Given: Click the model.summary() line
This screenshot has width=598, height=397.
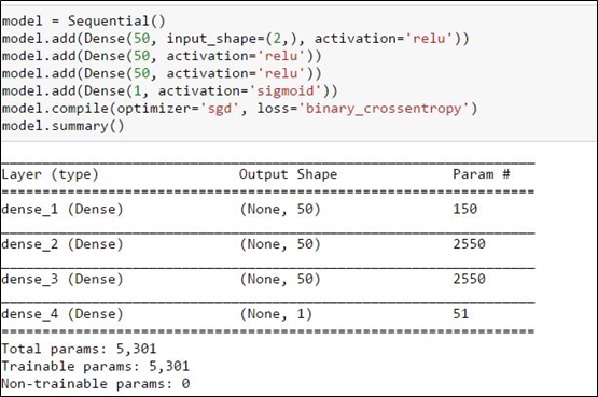Looking at the screenshot, I should (x=63, y=126).
